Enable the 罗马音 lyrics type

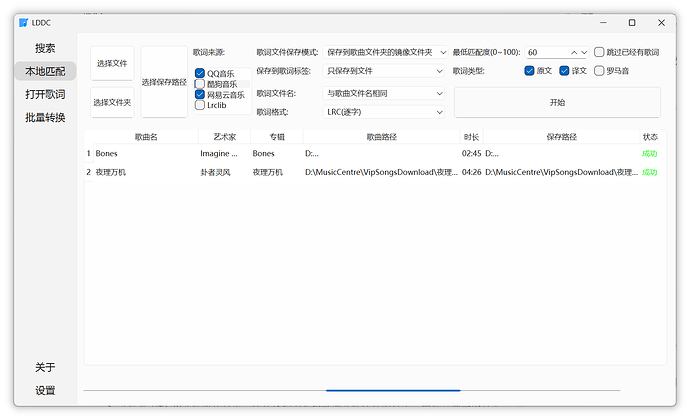click(x=599, y=71)
